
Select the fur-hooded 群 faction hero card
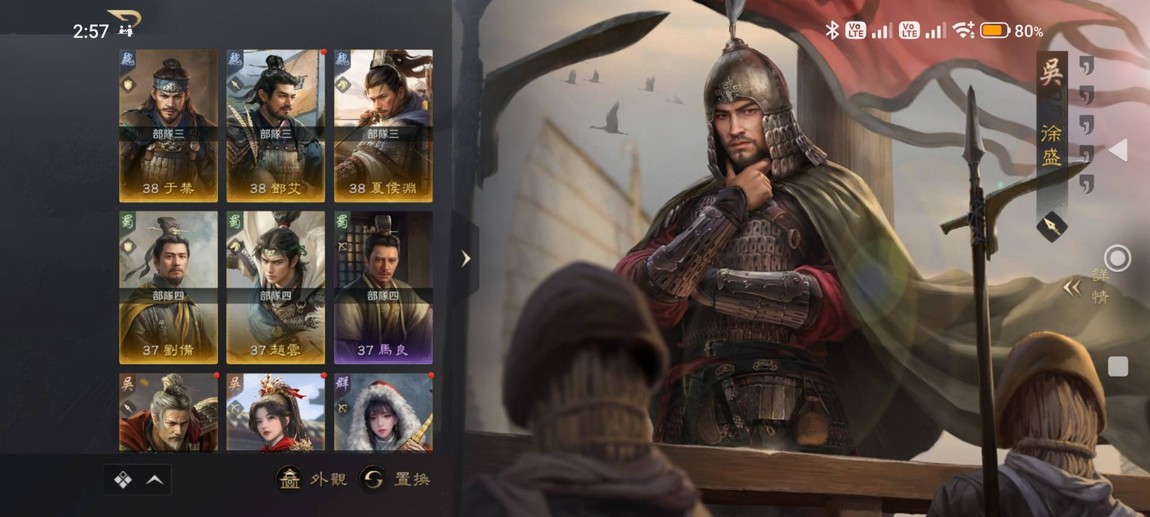coord(383,412)
